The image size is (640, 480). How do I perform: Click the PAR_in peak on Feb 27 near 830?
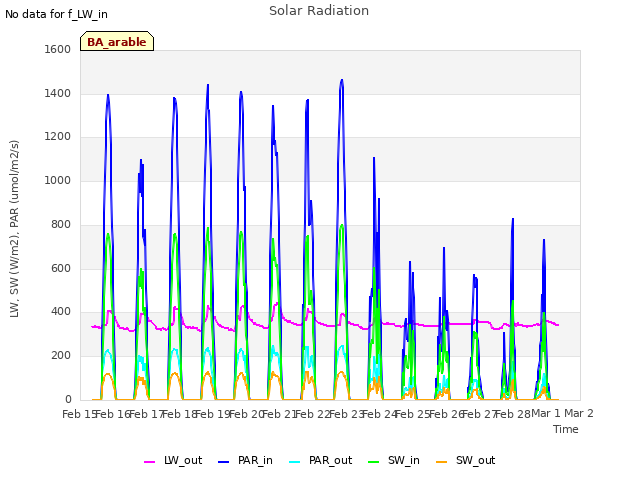[x=513, y=219]
